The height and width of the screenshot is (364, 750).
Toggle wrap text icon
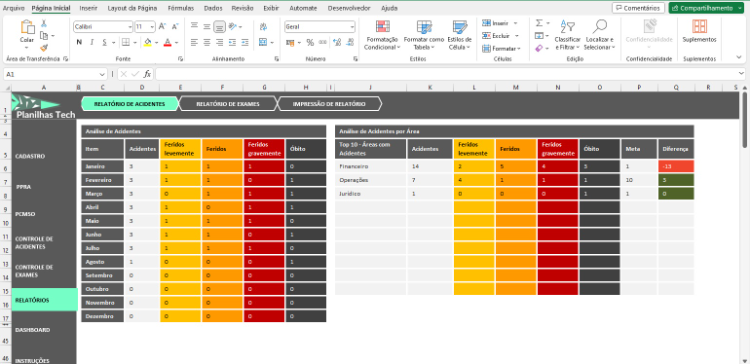click(263, 27)
